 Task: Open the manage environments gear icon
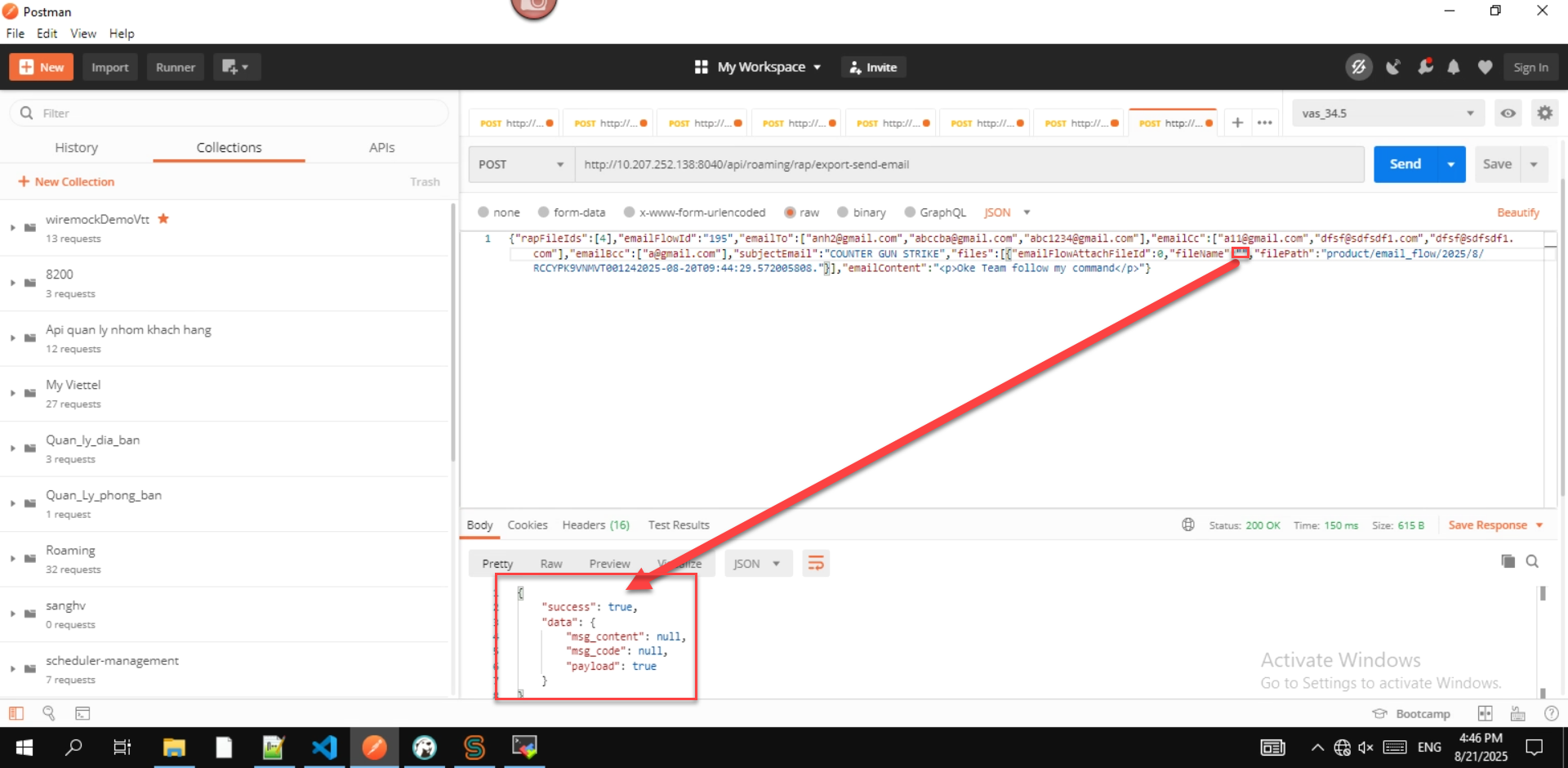point(1544,114)
